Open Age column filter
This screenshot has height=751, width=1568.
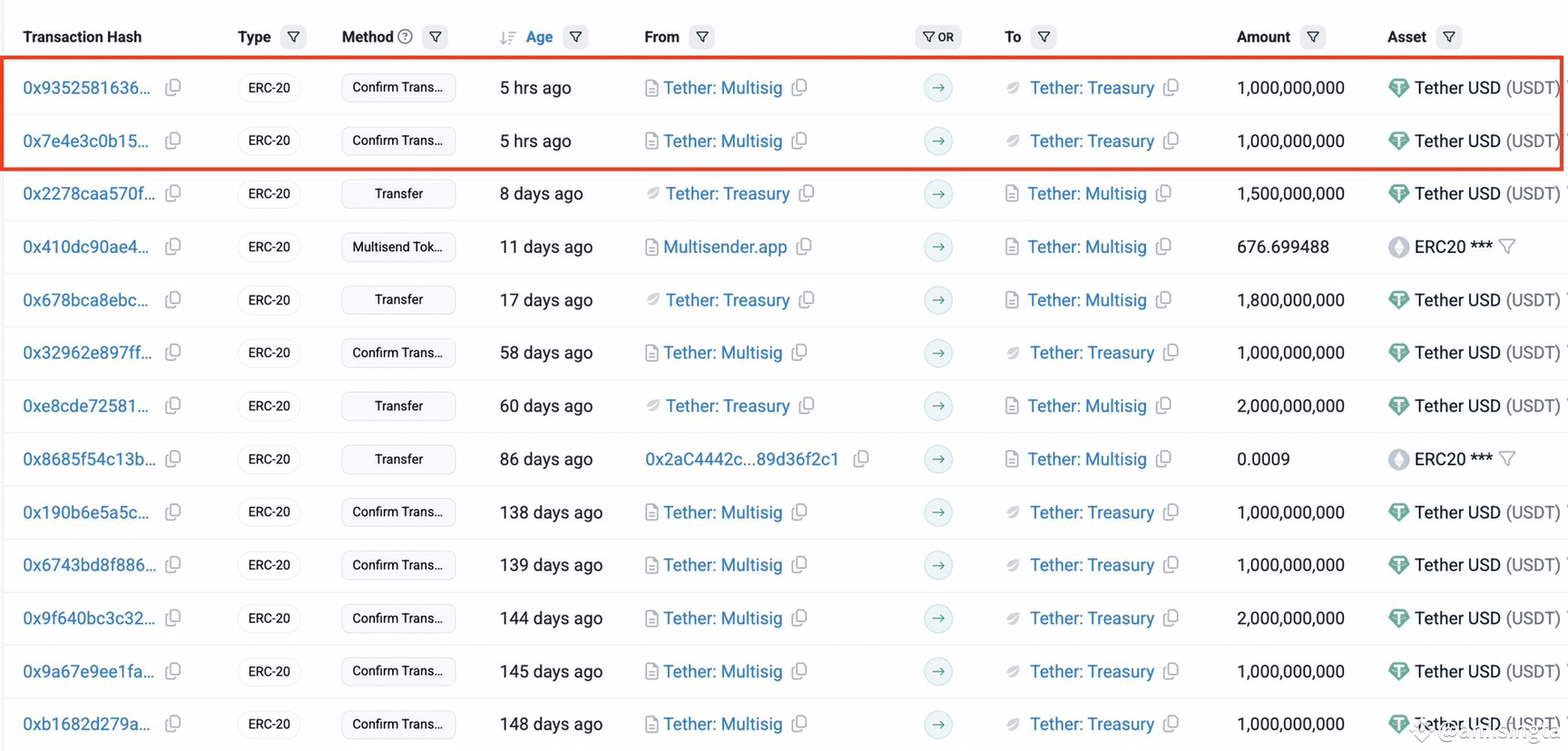pyautogui.click(x=575, y=37)
